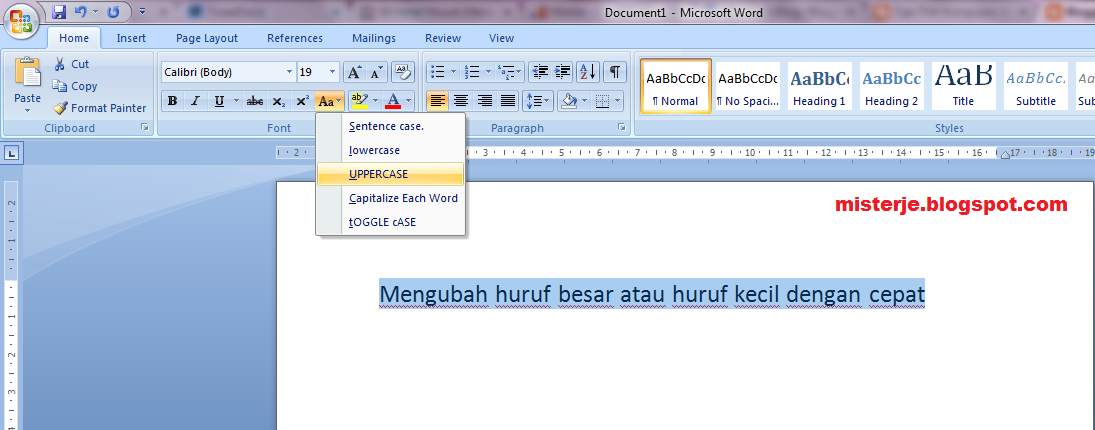Toggle bold formatting
Screen dimensions: 1095x430
(x=172, y=101)
